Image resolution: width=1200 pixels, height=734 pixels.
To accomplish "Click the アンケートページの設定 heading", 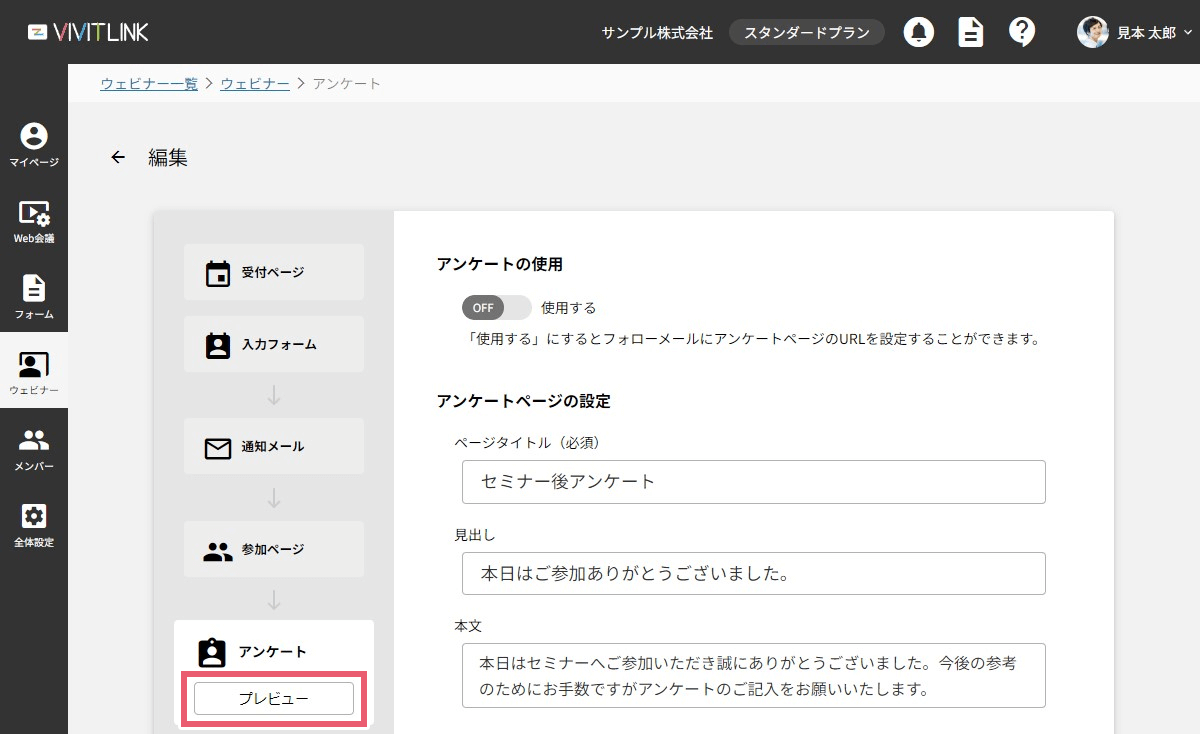I will (x=524, y=401).
